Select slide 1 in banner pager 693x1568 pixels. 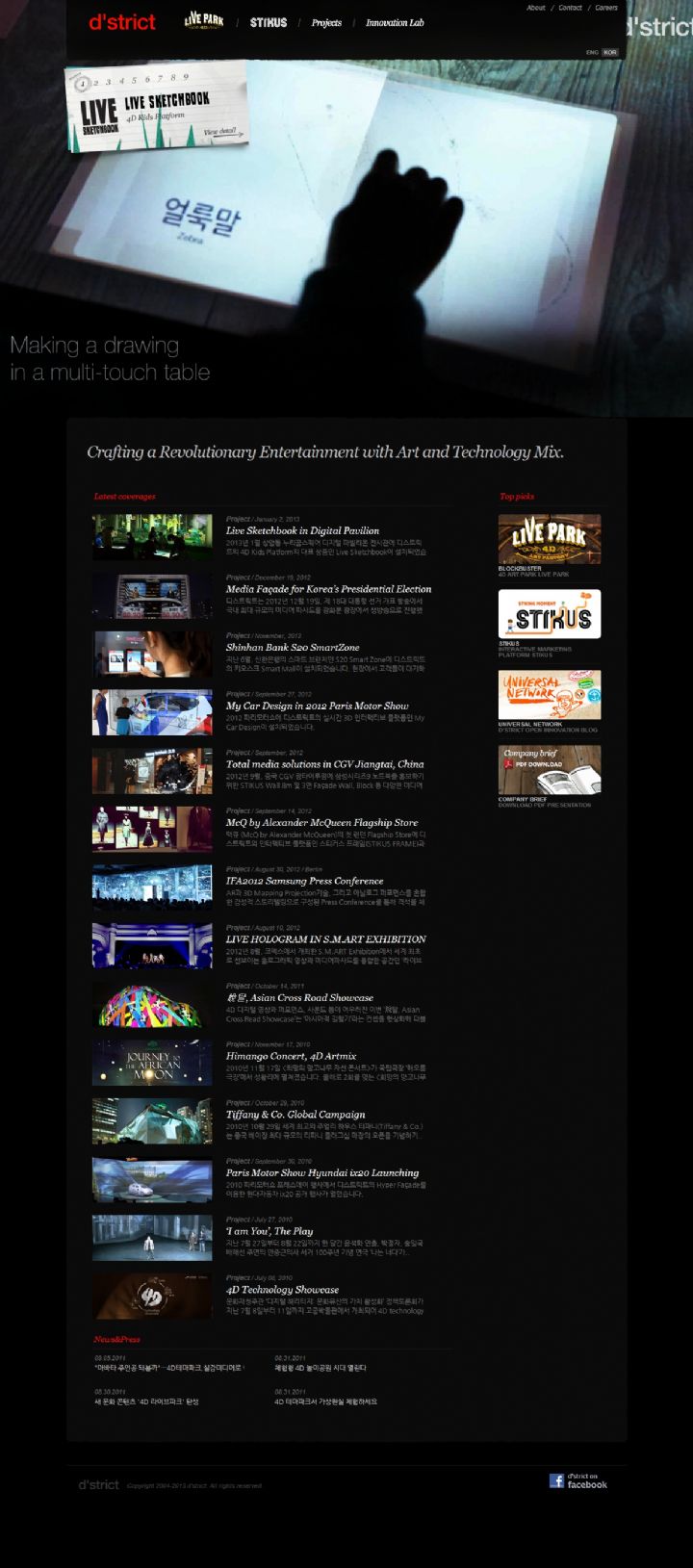coord(84,83)
